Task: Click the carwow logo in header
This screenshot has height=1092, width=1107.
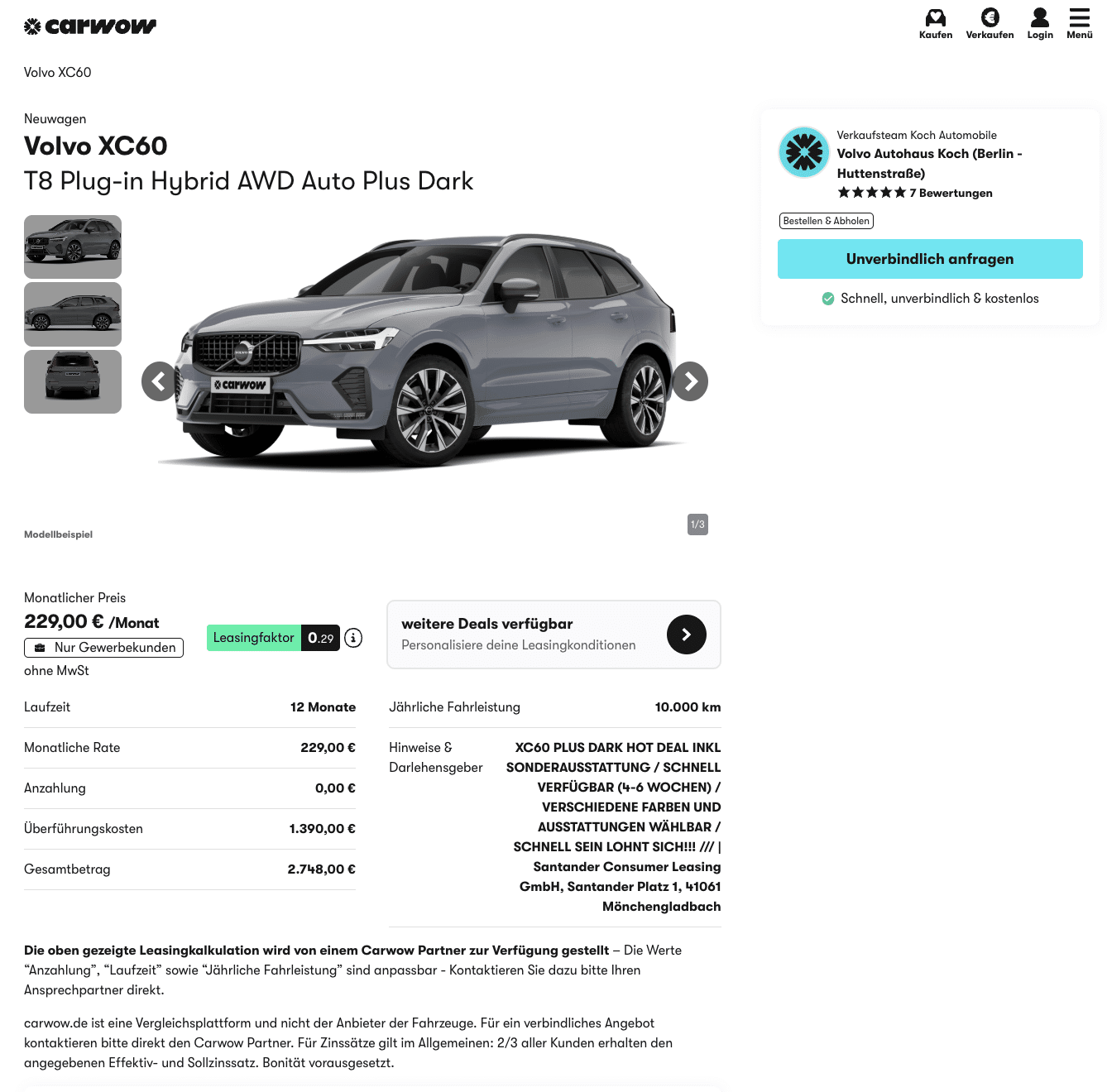Action: pos(90,26)
